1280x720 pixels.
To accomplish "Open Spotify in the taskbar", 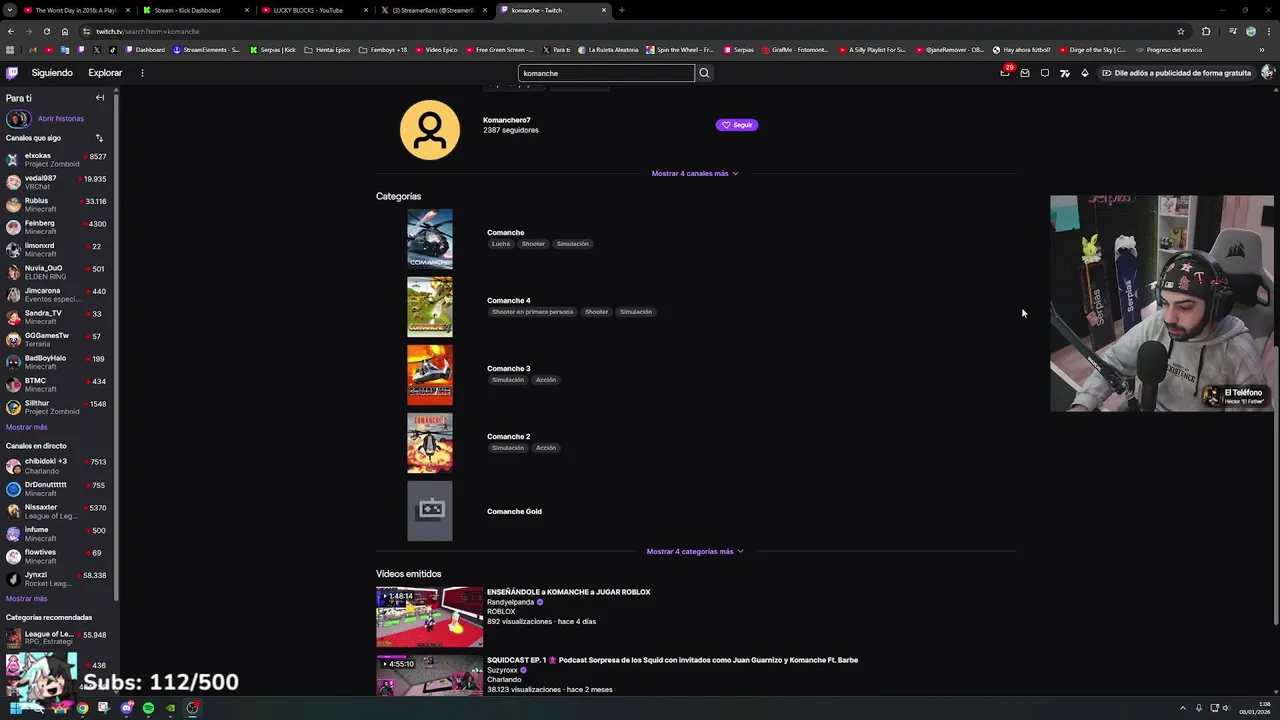I will point(148,708).
